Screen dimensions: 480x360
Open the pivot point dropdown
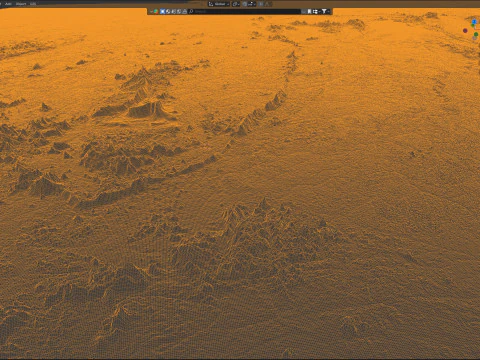(x=236, y=4)
